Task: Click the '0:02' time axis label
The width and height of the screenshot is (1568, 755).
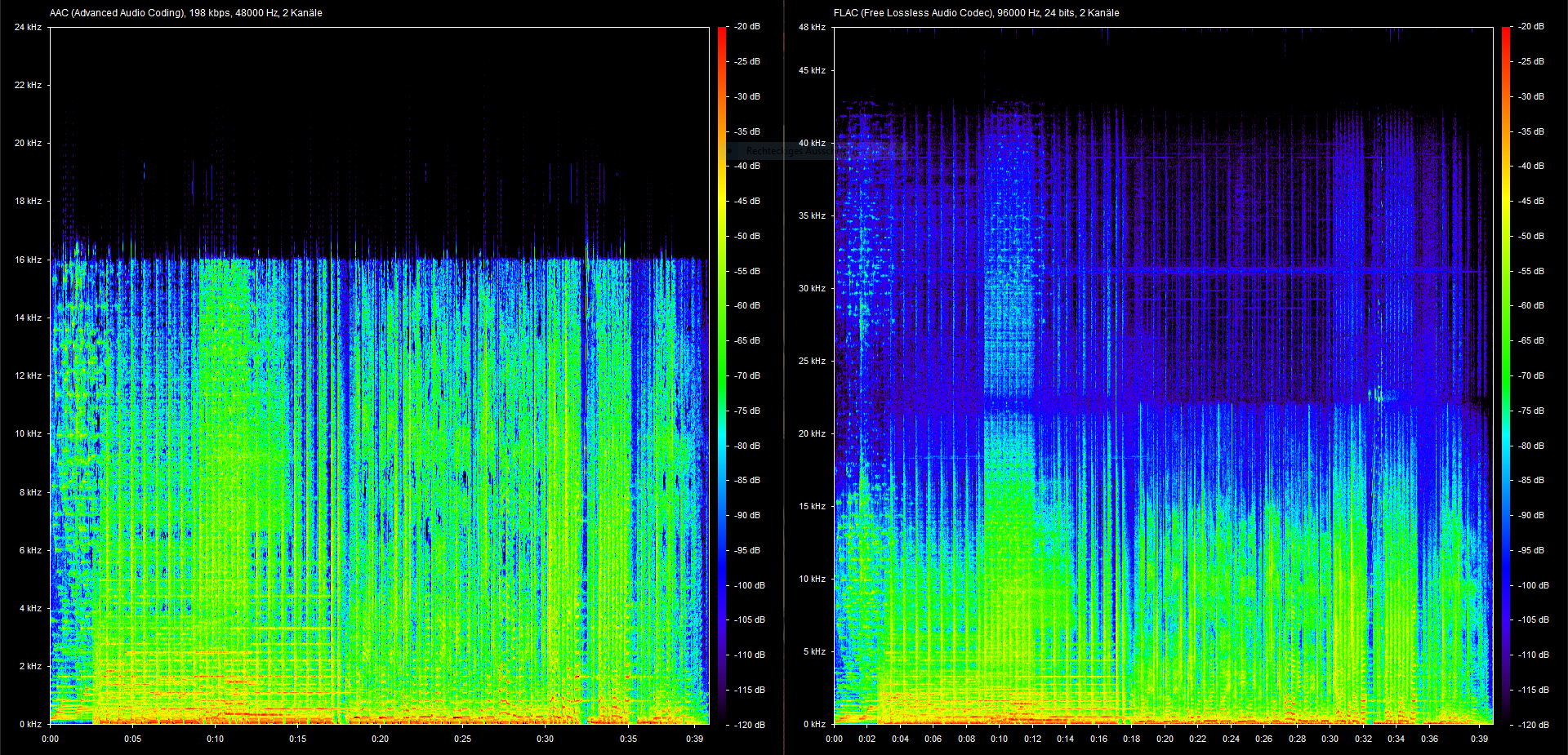Action: [x=867, y=739]
